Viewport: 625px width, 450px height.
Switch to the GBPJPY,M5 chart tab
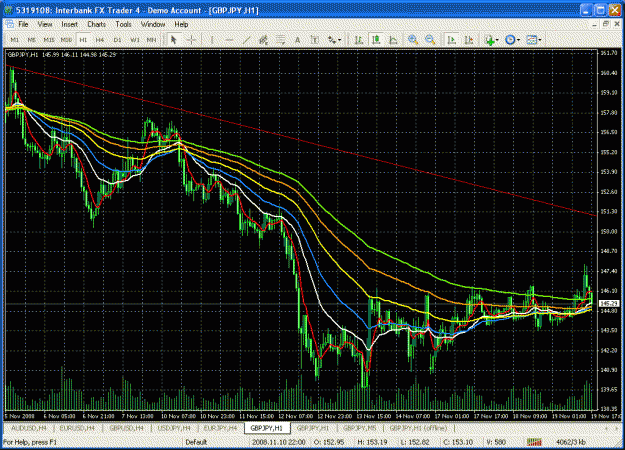point(360,428)
